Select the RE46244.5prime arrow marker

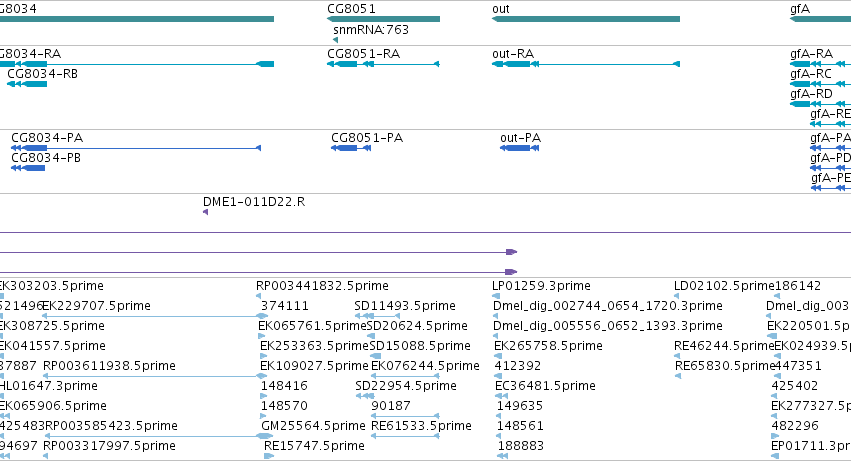tap(677, 356)
